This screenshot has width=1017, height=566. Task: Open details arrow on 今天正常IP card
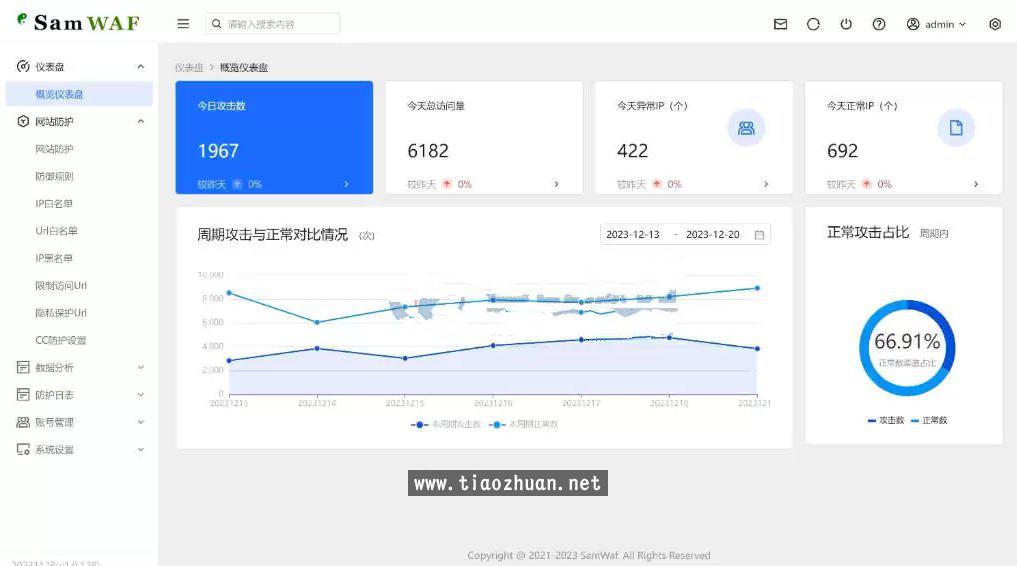tap(976, 184)
